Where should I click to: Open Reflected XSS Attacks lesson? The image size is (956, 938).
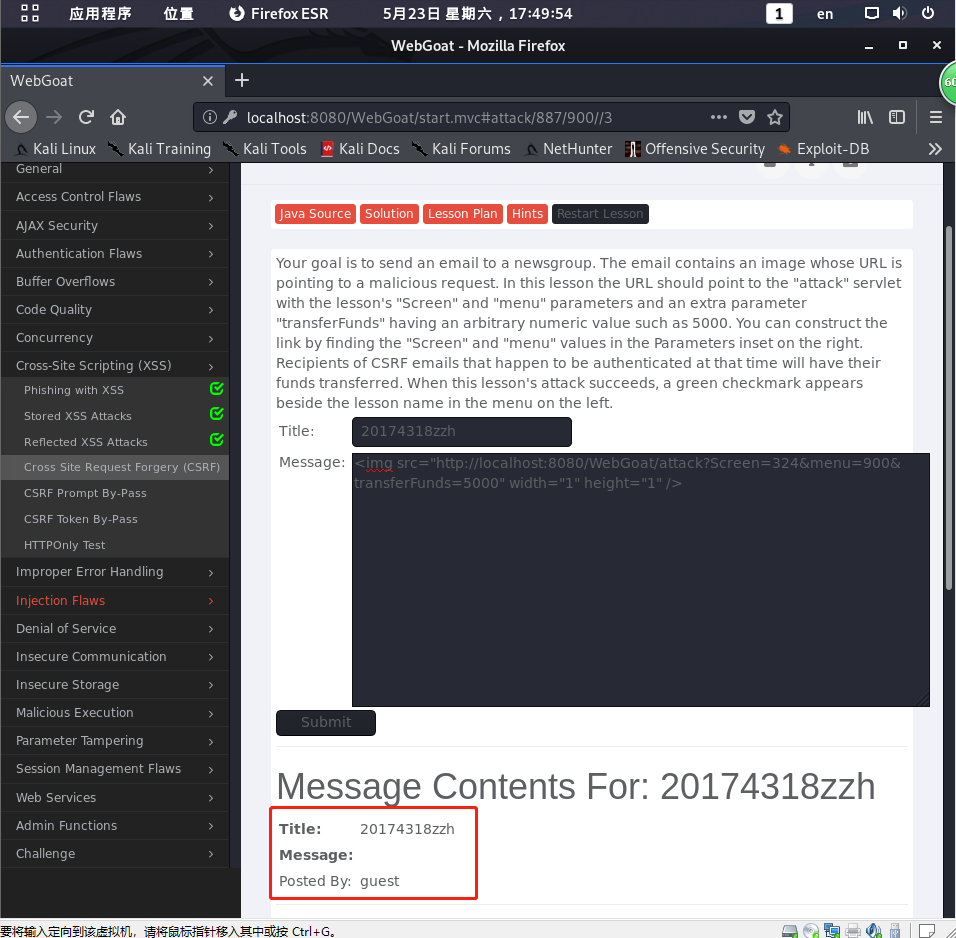tap(85, 442)
